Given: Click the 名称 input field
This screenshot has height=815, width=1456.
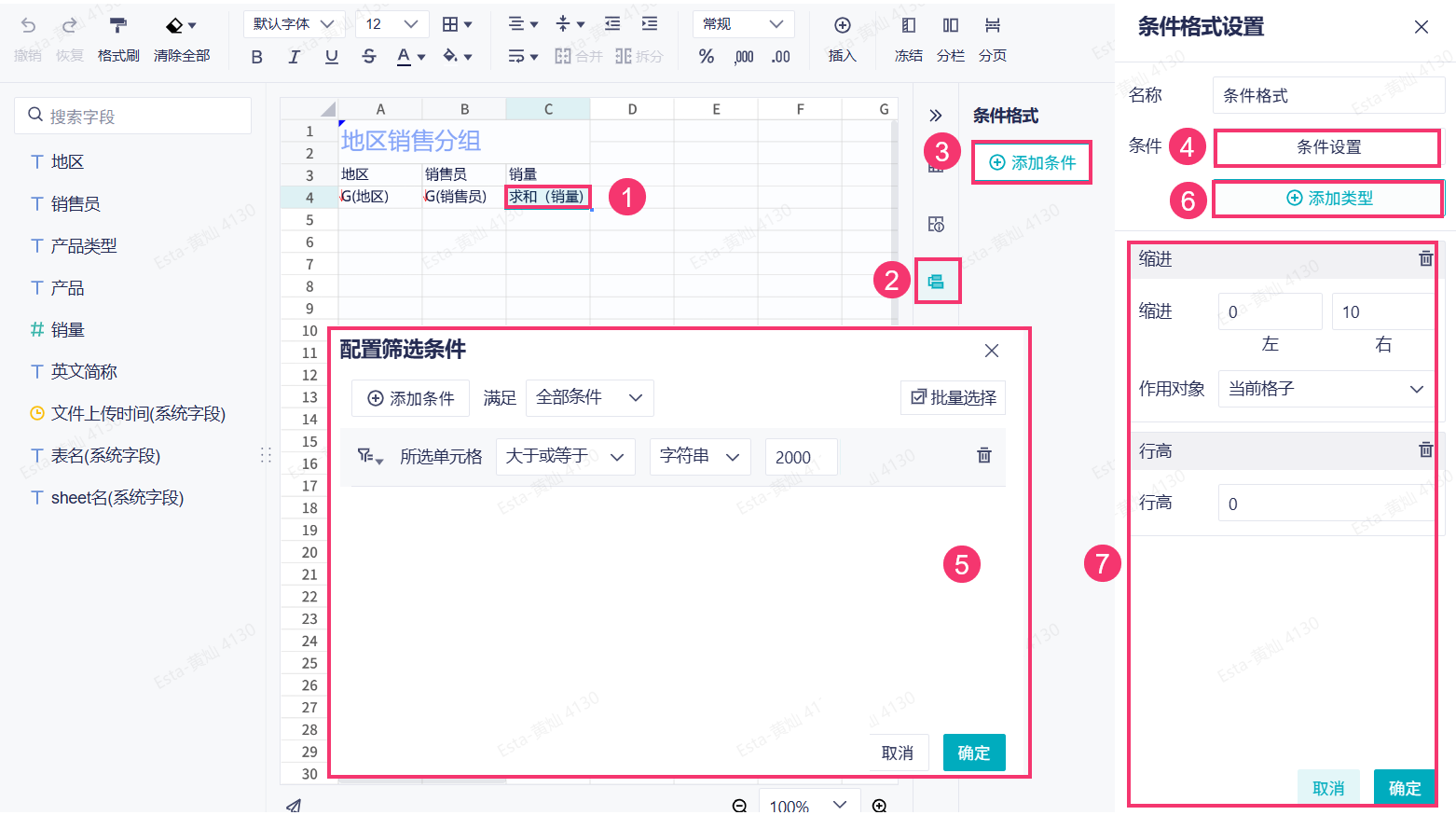Looking at the screenshot, I should point(1328,95).
